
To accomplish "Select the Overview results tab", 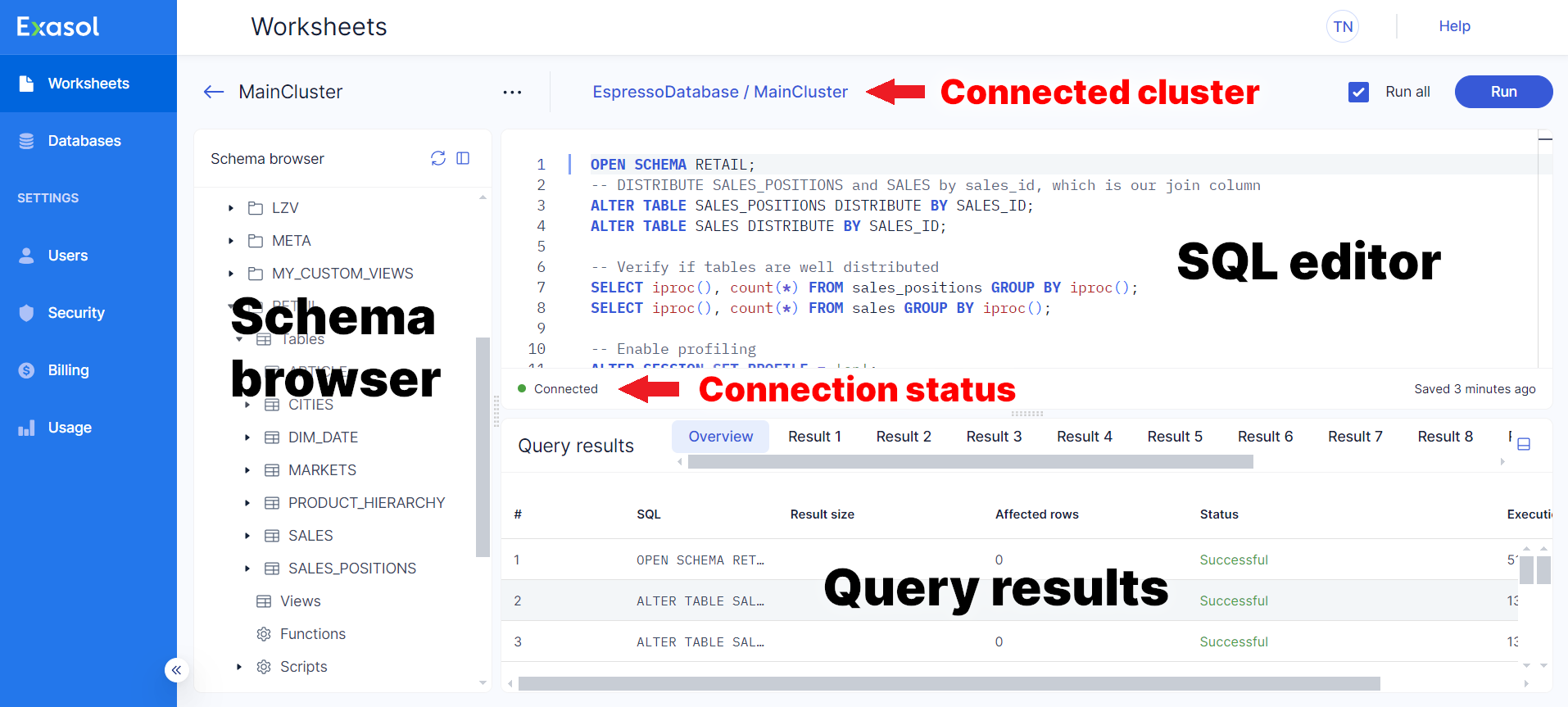I will pos(720,437).
